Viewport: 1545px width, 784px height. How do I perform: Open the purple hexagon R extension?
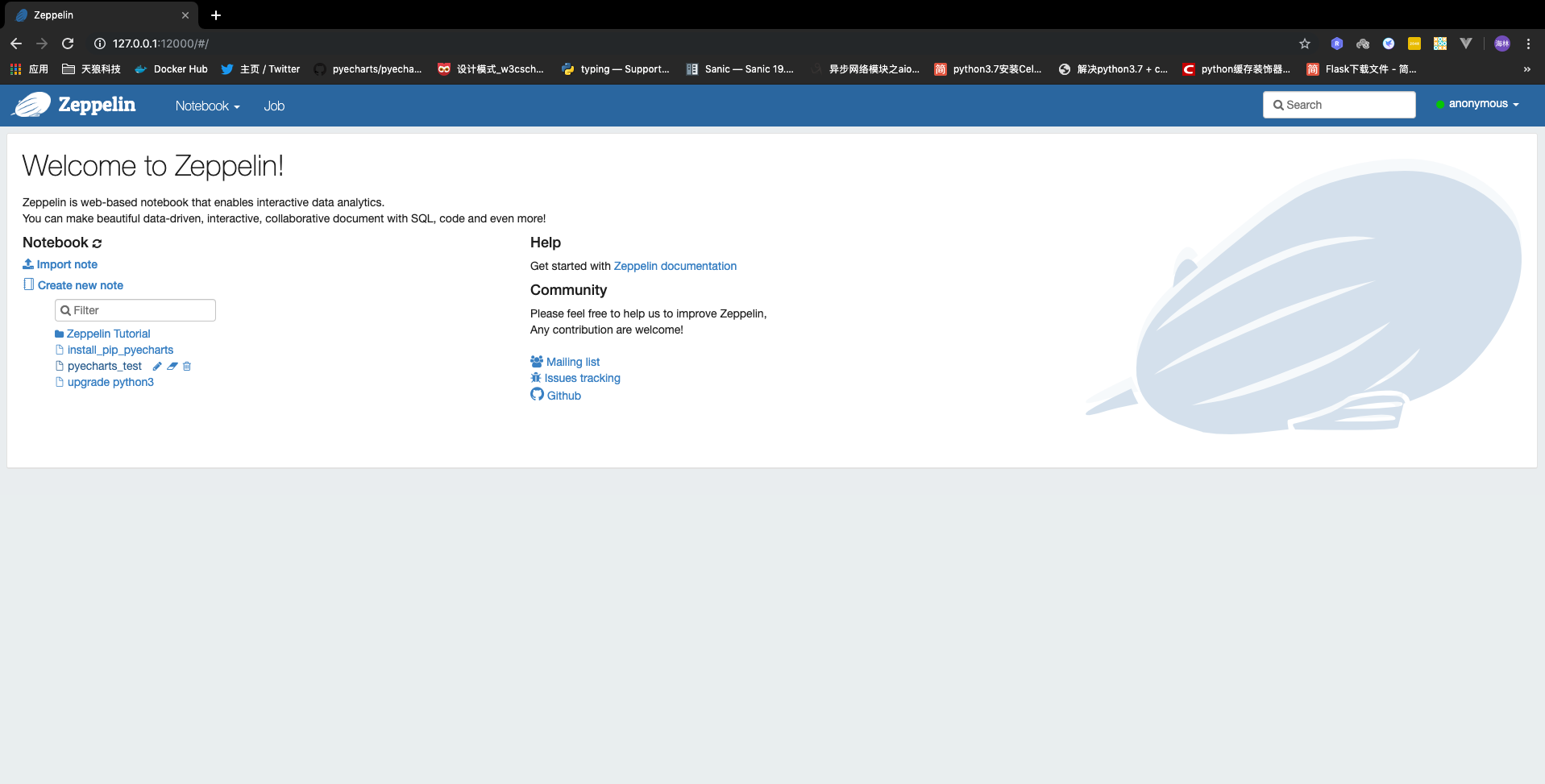click(x=1337, y=44)
